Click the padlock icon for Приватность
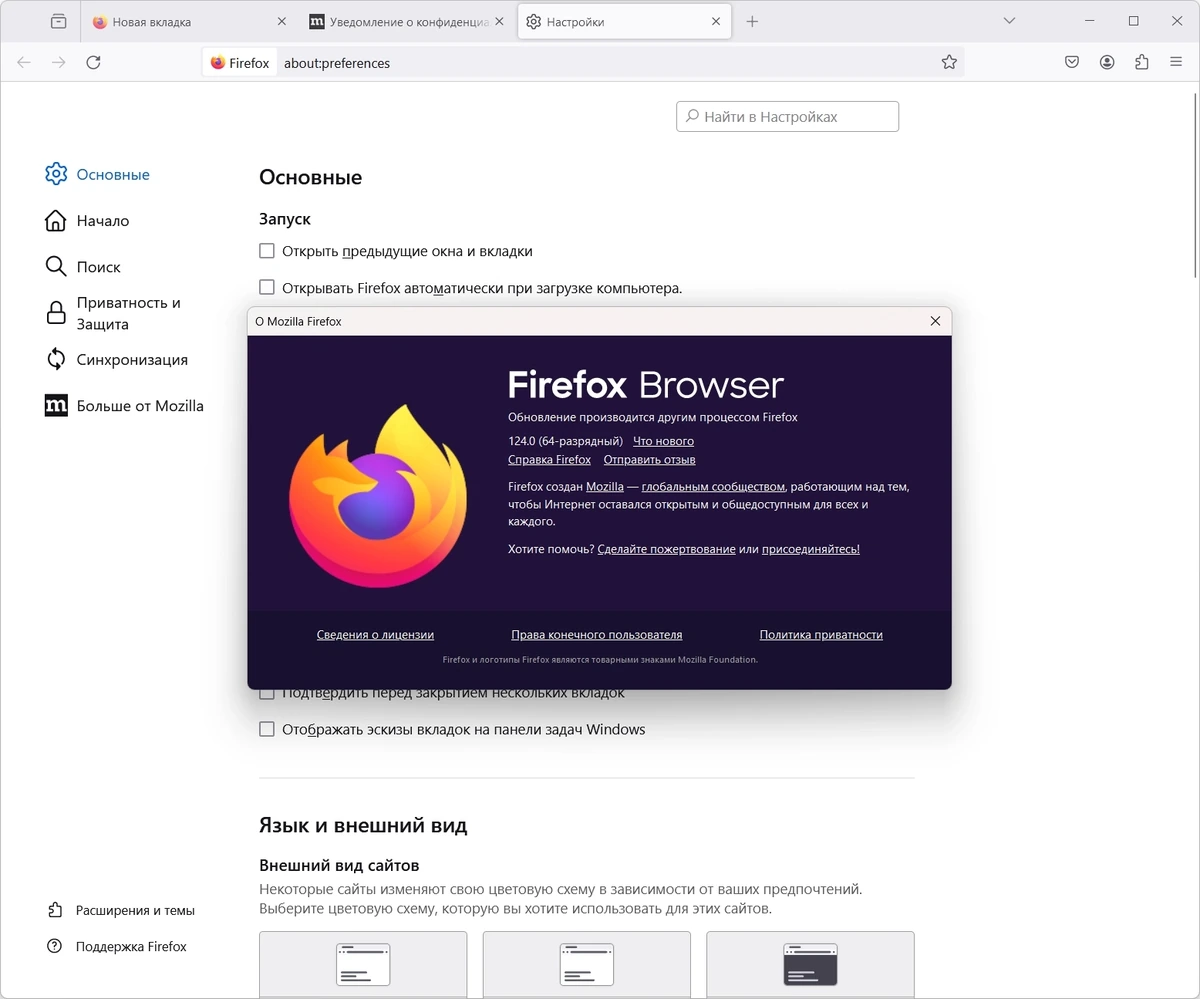 pyautogui.click(x=56, y=313)
